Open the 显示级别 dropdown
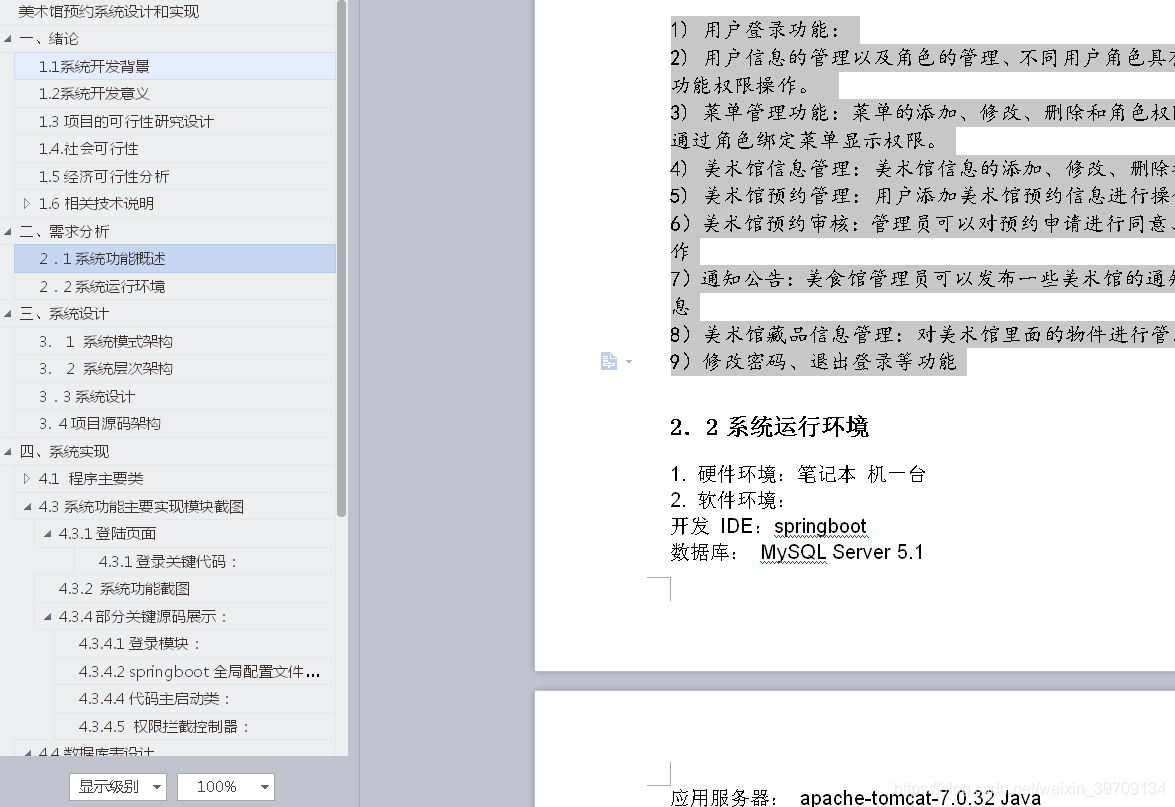Screen dimensions: 1175x807 pyautogui.click(x=118, y=787)
